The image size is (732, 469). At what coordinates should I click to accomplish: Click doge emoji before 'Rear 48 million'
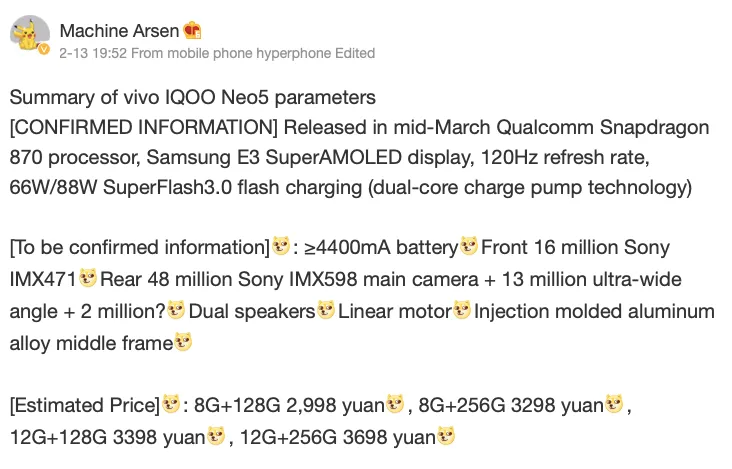(89, 278)
